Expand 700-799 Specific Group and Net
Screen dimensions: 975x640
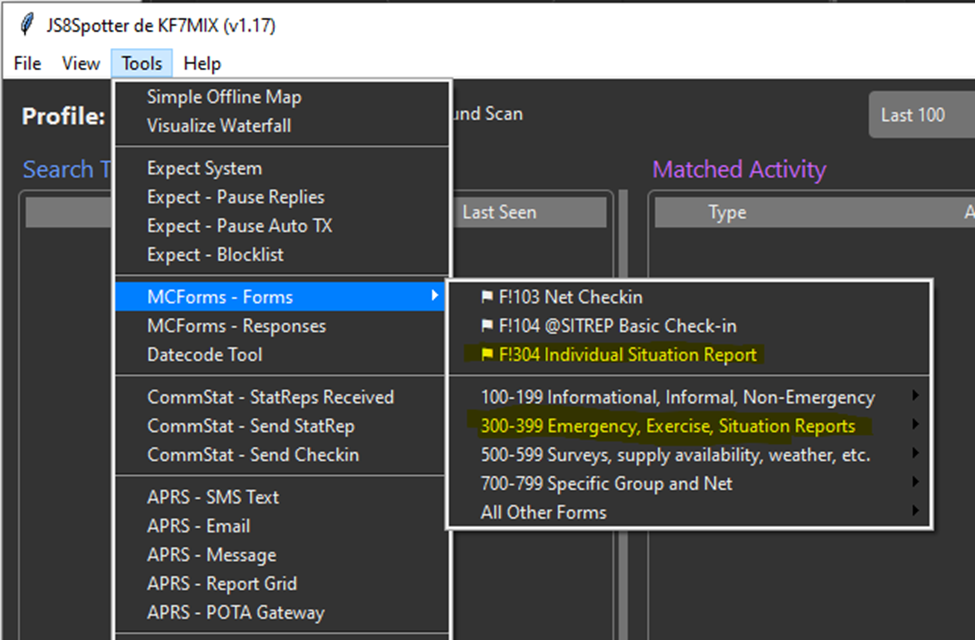coord(689,483)
